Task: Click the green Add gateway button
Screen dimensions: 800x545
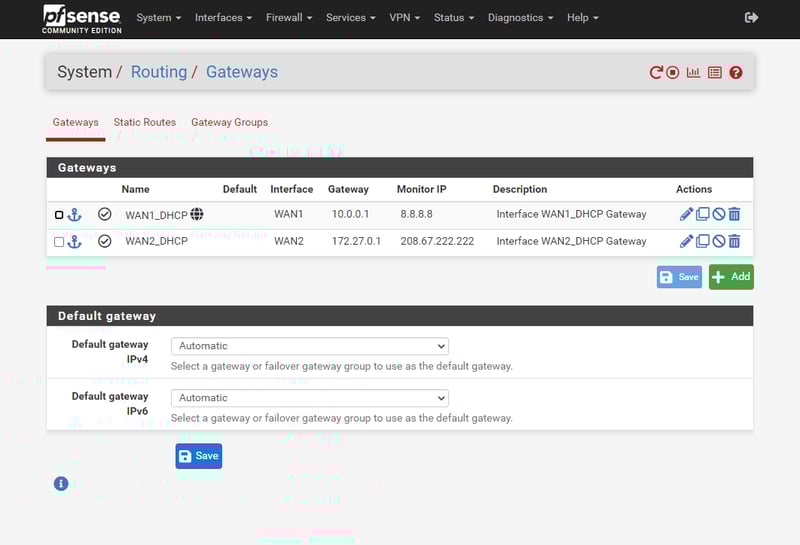Action: pos(730,277)
